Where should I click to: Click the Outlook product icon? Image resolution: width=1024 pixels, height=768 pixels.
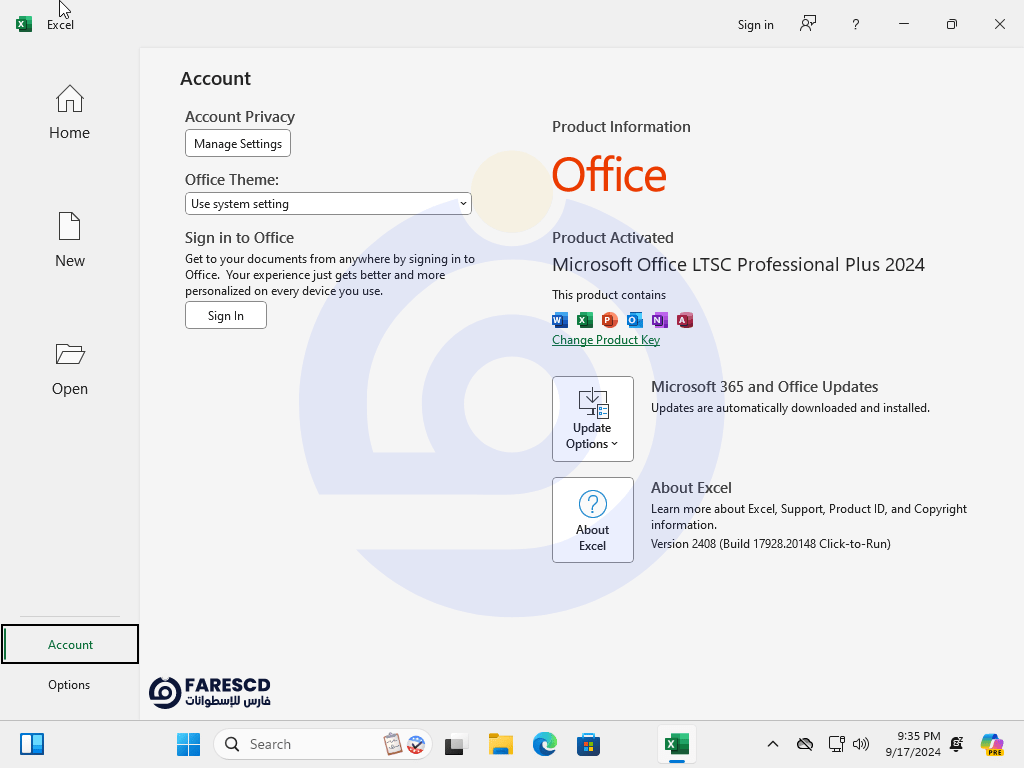(x=634, y=320)
